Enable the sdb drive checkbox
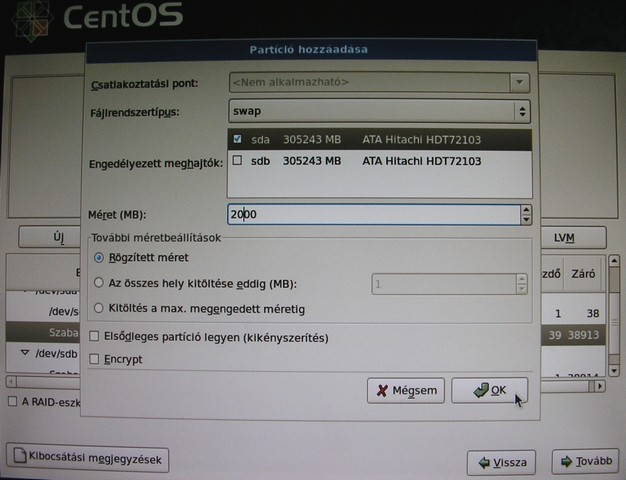Image resolution: width=626 pixels, height=480 pixels. pos(237,161)
